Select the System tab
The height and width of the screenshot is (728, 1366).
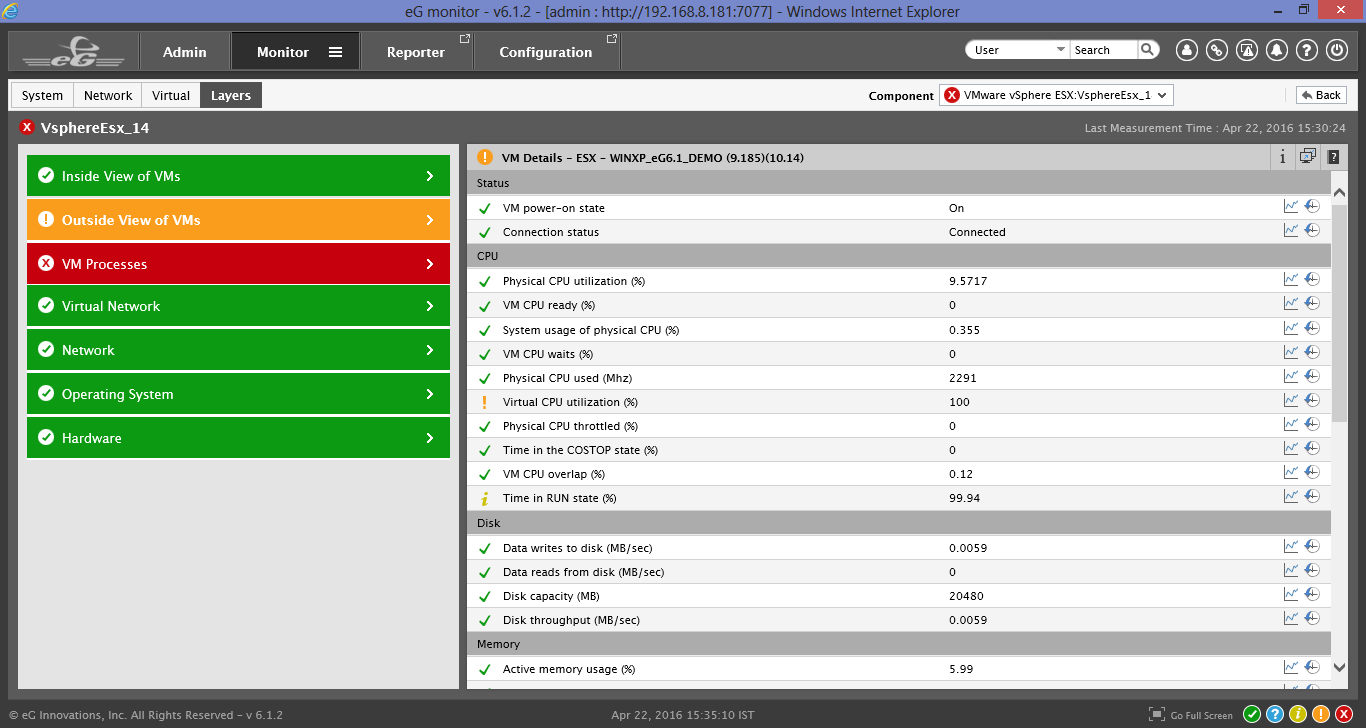pyautogui.click(x=42, y=95)
